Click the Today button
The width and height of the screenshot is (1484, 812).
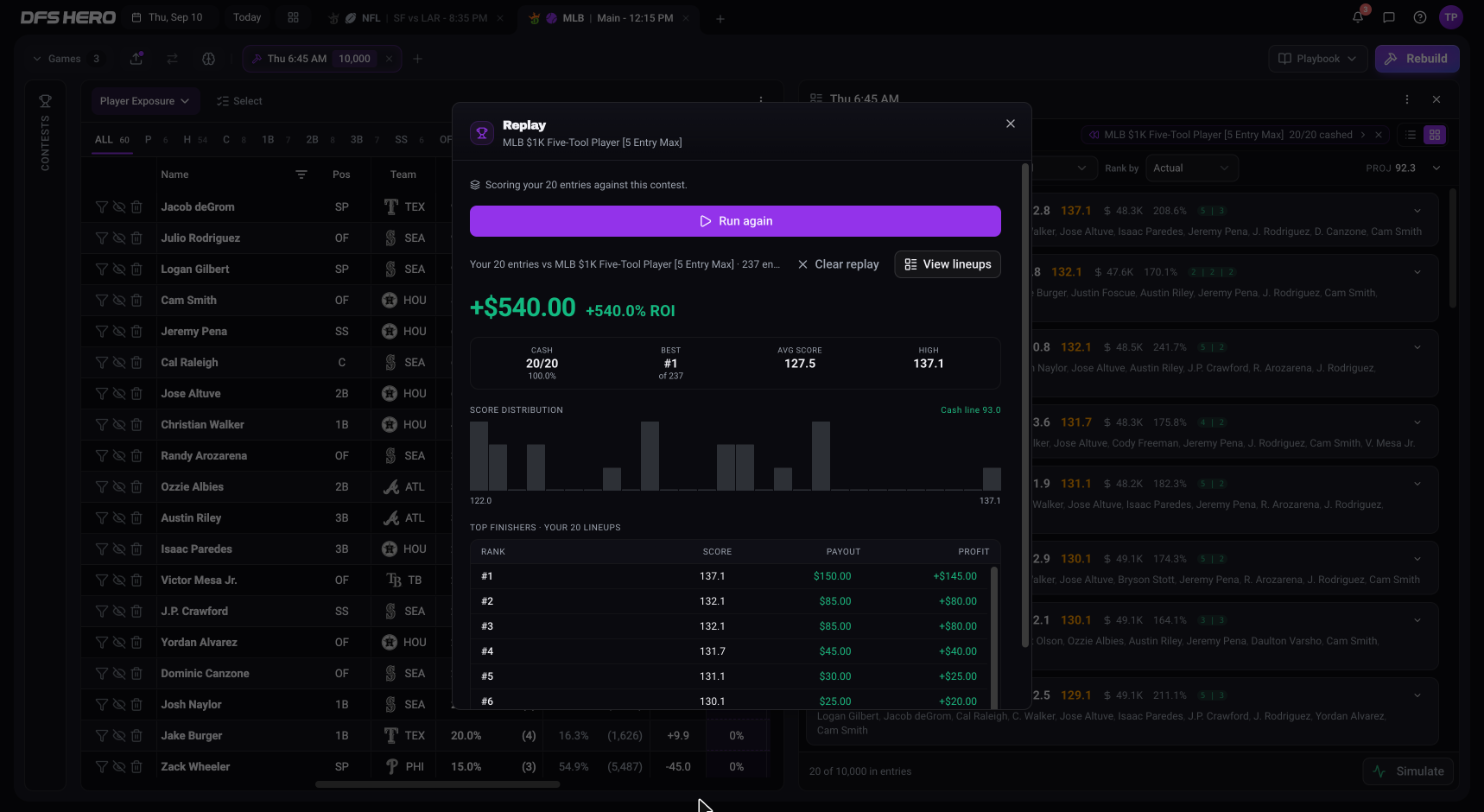[x=247, y=18]
